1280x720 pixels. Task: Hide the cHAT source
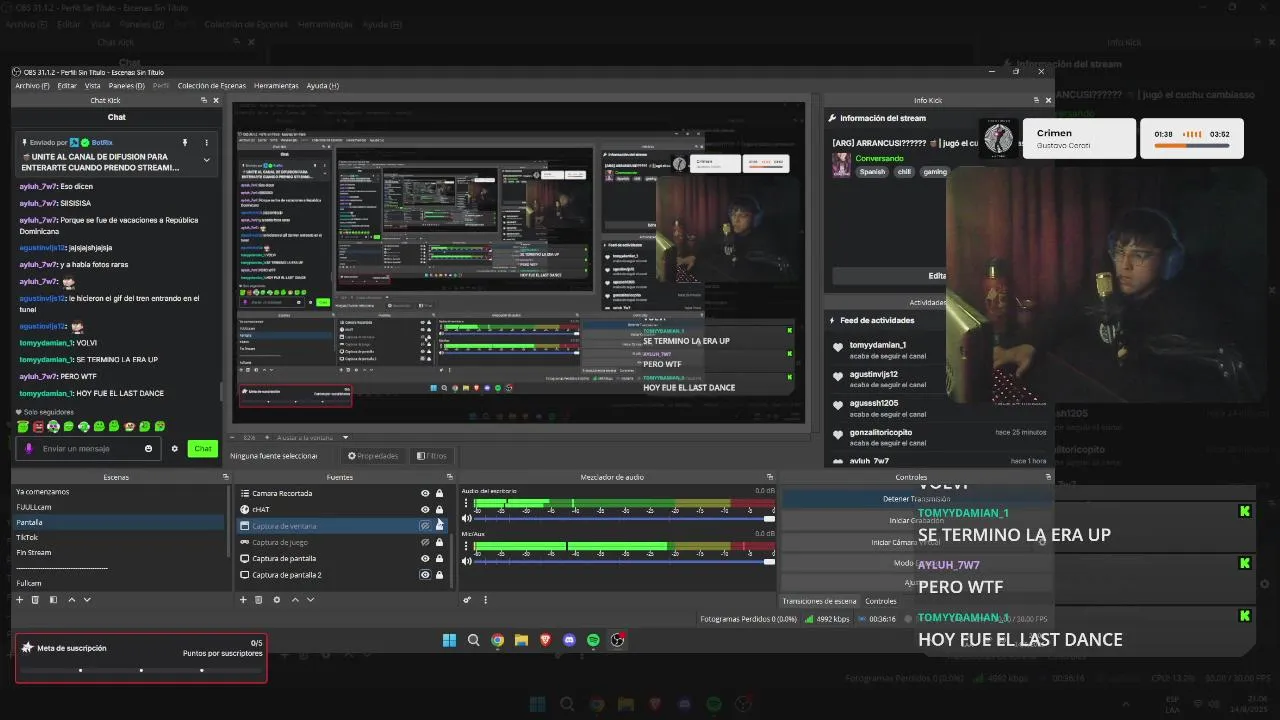pos(425,509)
